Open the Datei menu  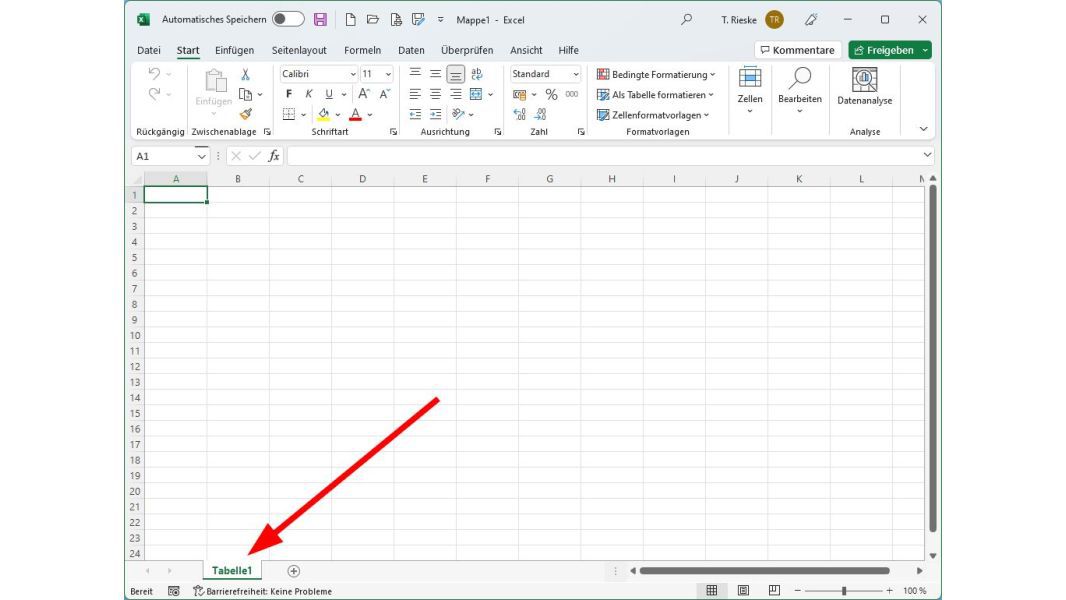click(149, 50)
